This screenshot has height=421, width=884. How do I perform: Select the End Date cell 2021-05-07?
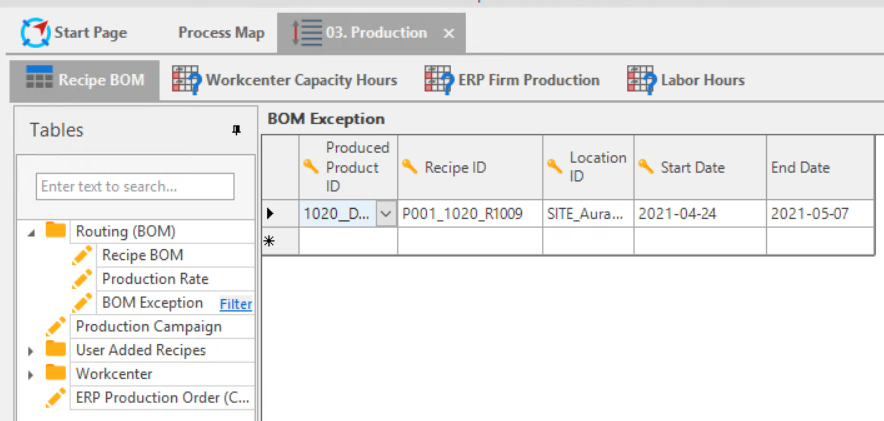point(820,214)
